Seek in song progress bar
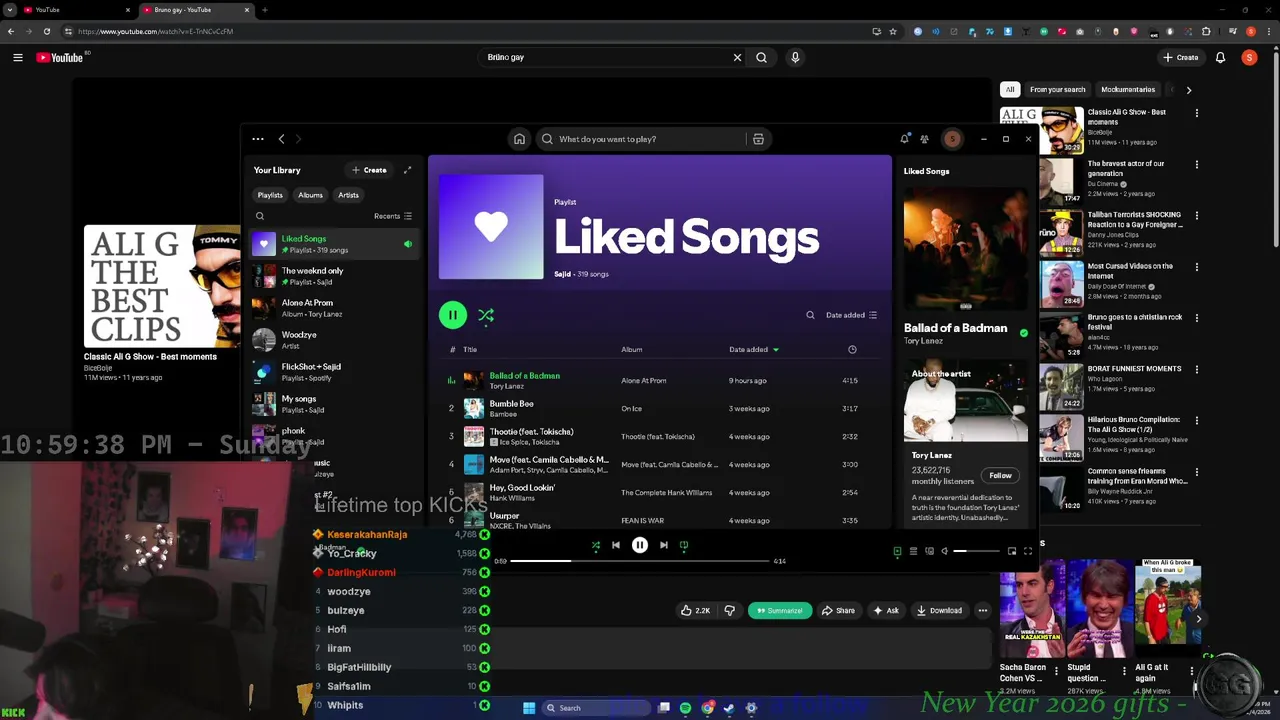 click(x=640, y=561)
